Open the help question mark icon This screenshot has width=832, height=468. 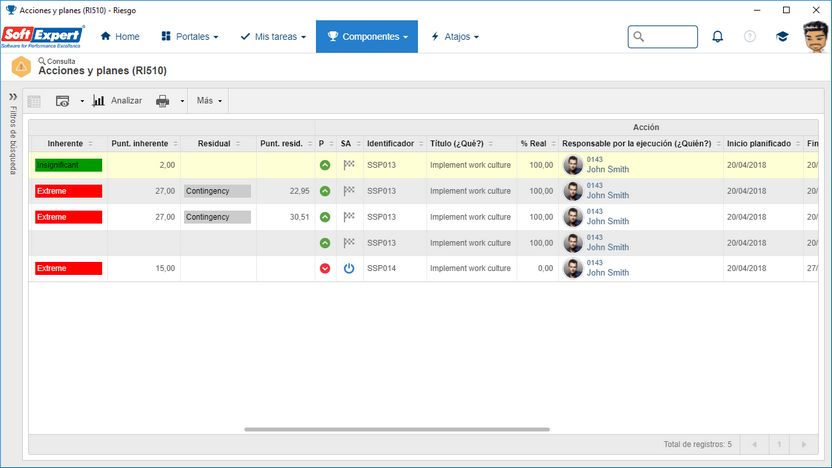click(x=750, y=37)
